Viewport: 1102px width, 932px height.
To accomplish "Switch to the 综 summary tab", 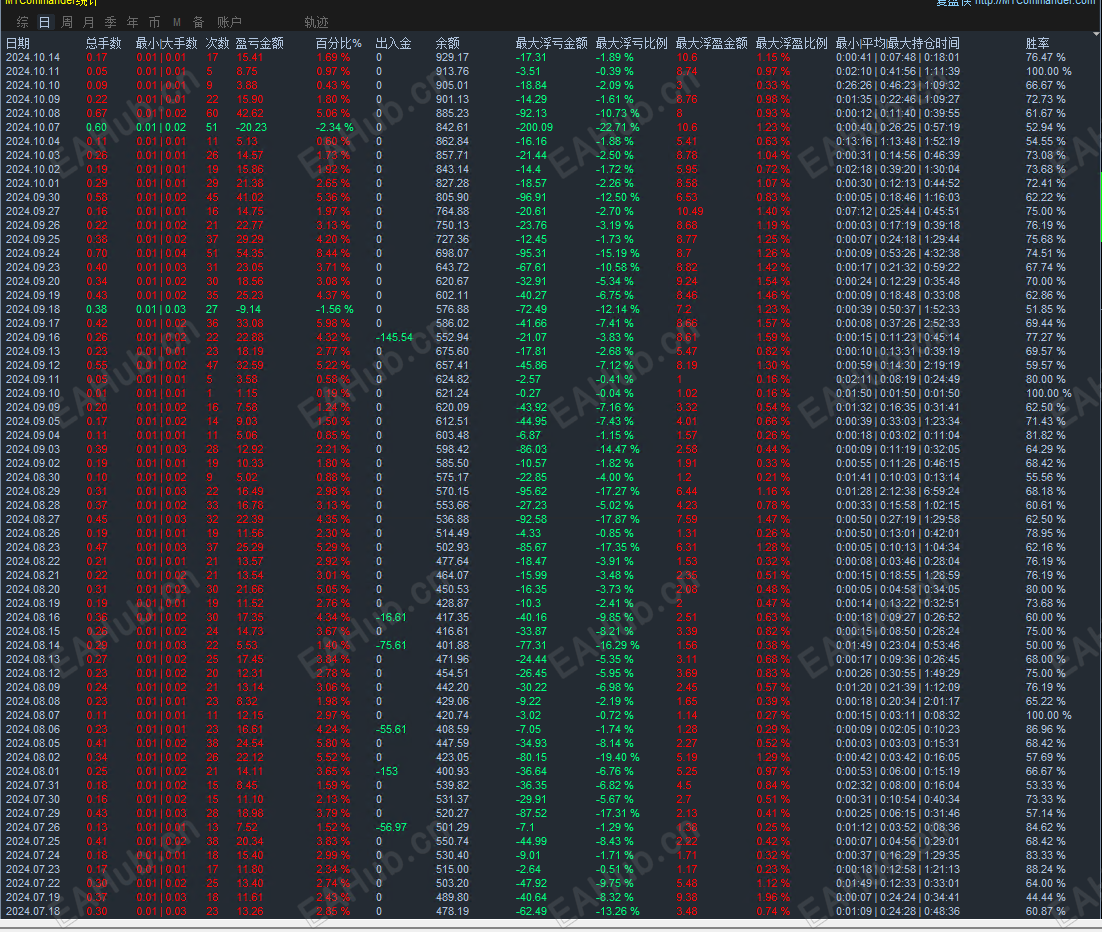I will coord(22,22).
